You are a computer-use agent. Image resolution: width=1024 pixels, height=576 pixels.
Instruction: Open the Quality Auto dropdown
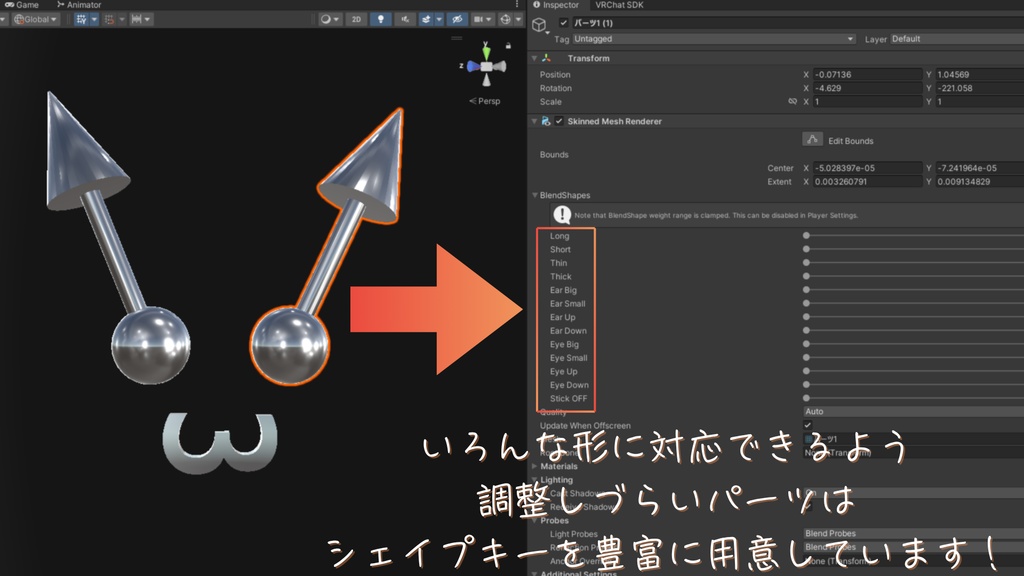tap(913, 411)
